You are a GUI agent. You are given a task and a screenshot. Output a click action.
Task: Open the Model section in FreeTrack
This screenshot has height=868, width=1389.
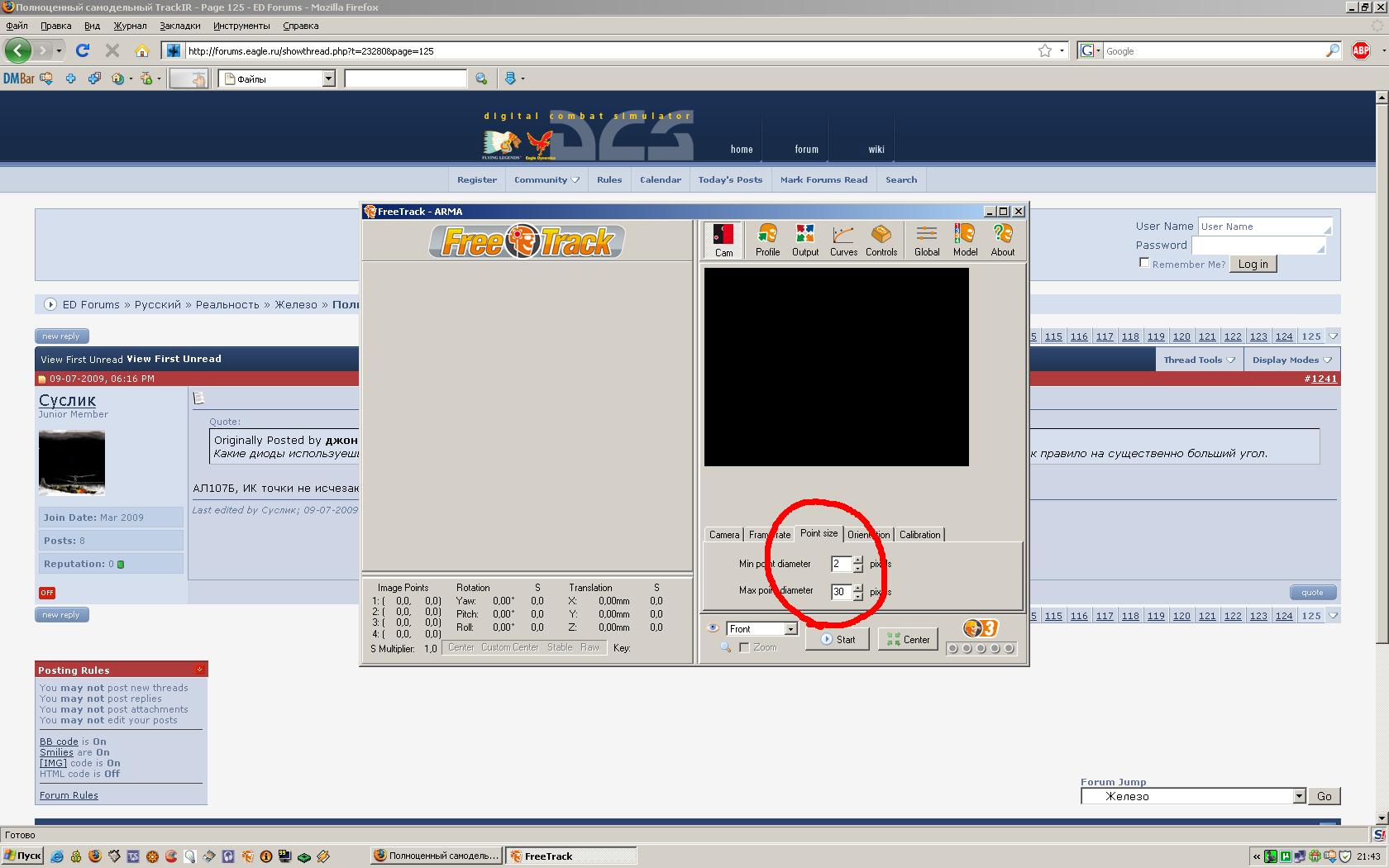tap(965, 241)
